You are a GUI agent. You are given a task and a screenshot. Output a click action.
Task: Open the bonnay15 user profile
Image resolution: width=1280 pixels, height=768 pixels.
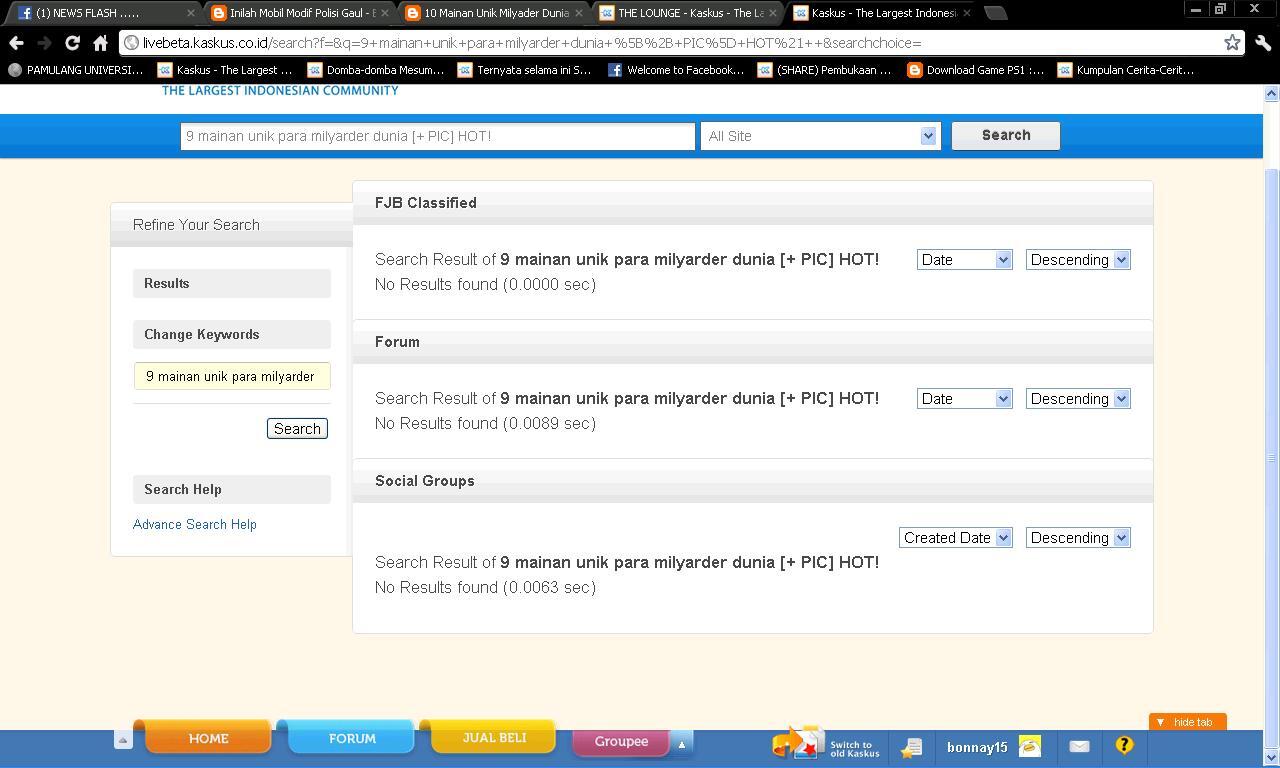click(977, 747)
